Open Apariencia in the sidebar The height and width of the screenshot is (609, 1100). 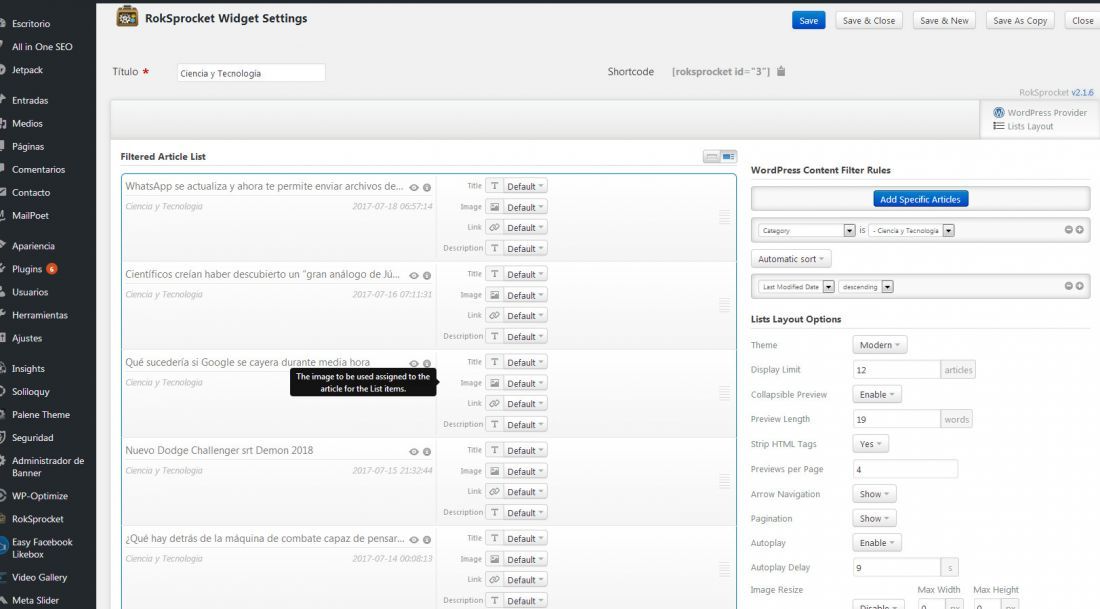click(33, 246)
